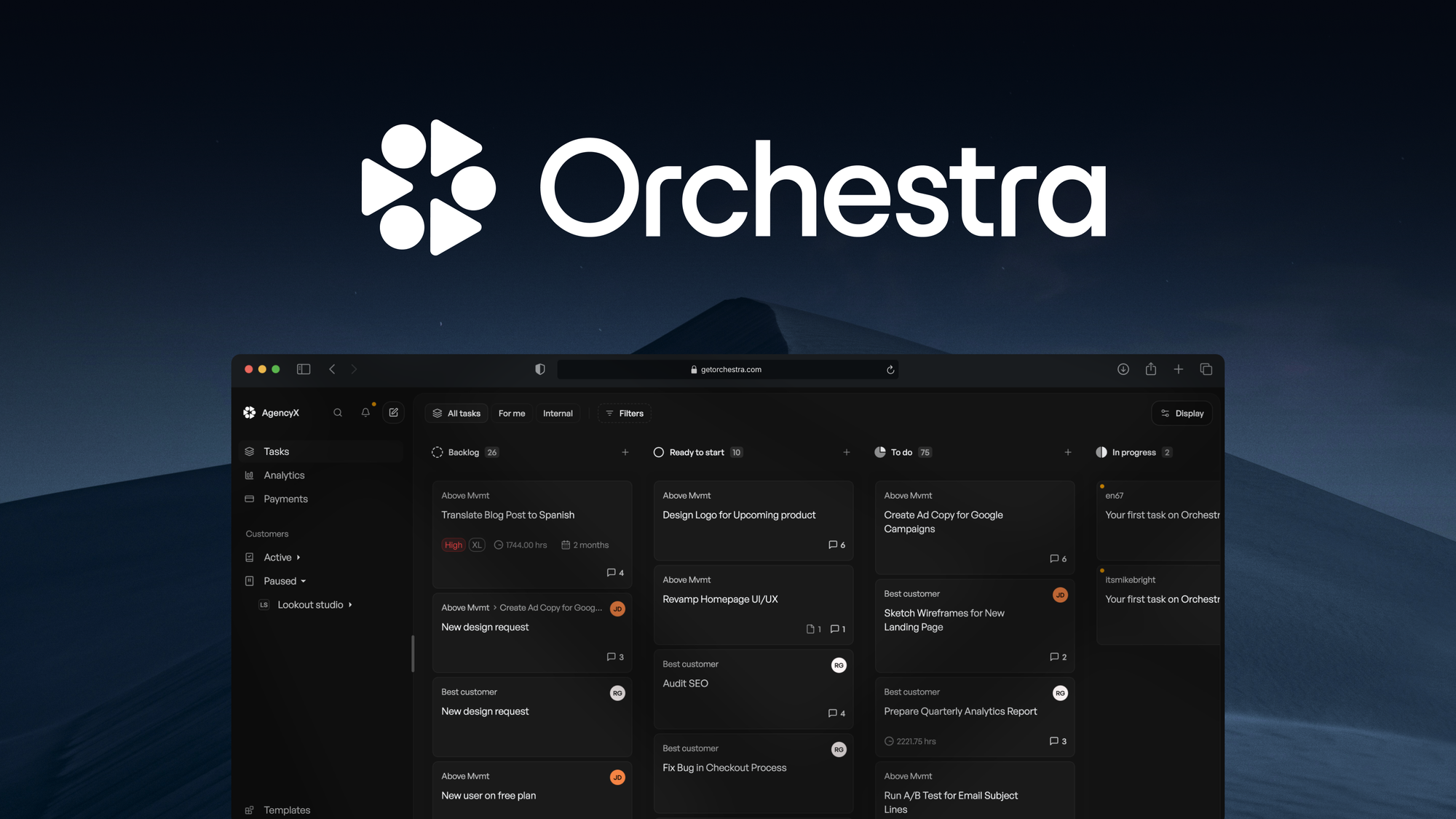Collapse the Paused customers group
The height and width of the screenshot is (819, 1456).
point(304,581)
